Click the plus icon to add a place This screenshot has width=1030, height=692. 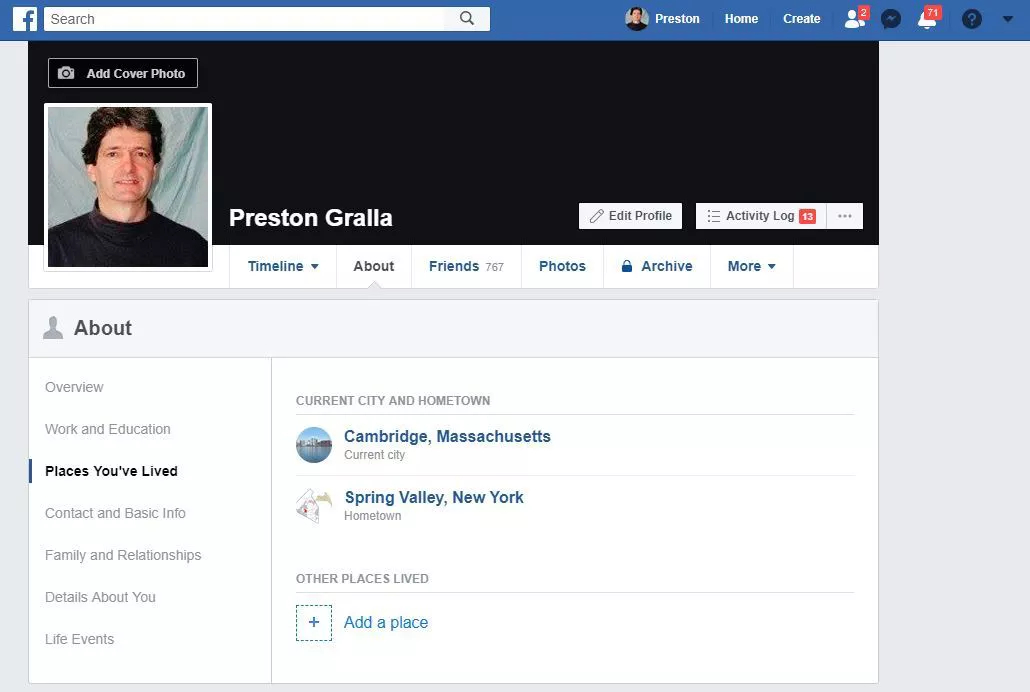pyautogui.click(x=314, y=622)
